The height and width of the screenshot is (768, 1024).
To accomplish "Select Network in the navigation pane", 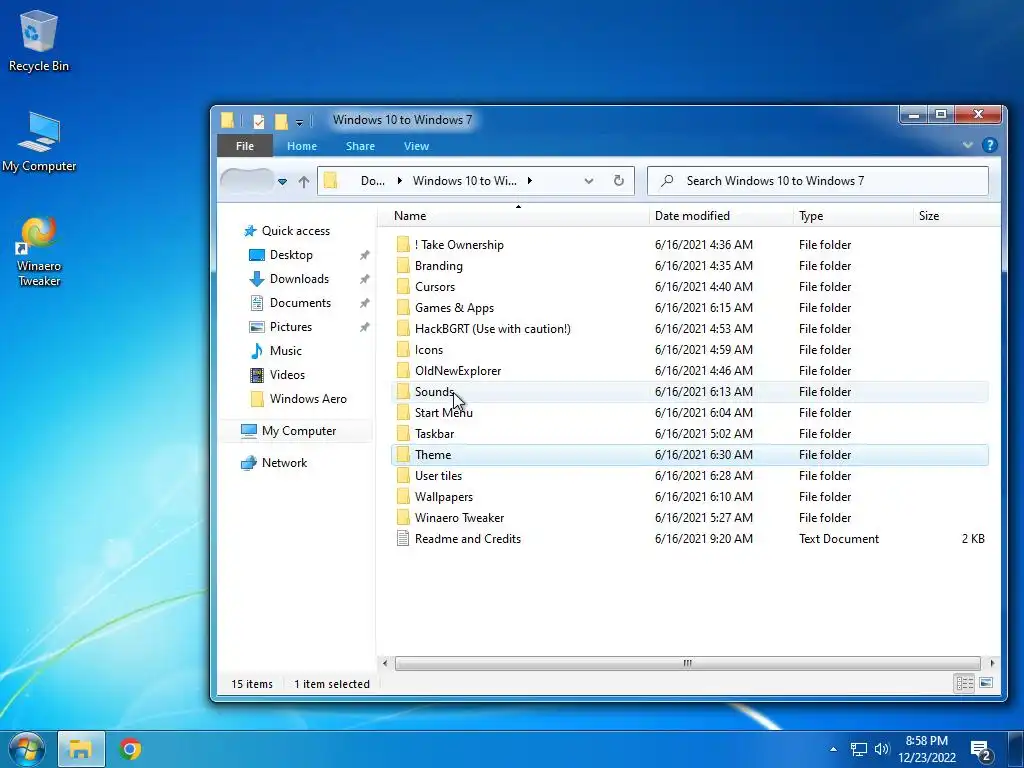I will point(284,463).
